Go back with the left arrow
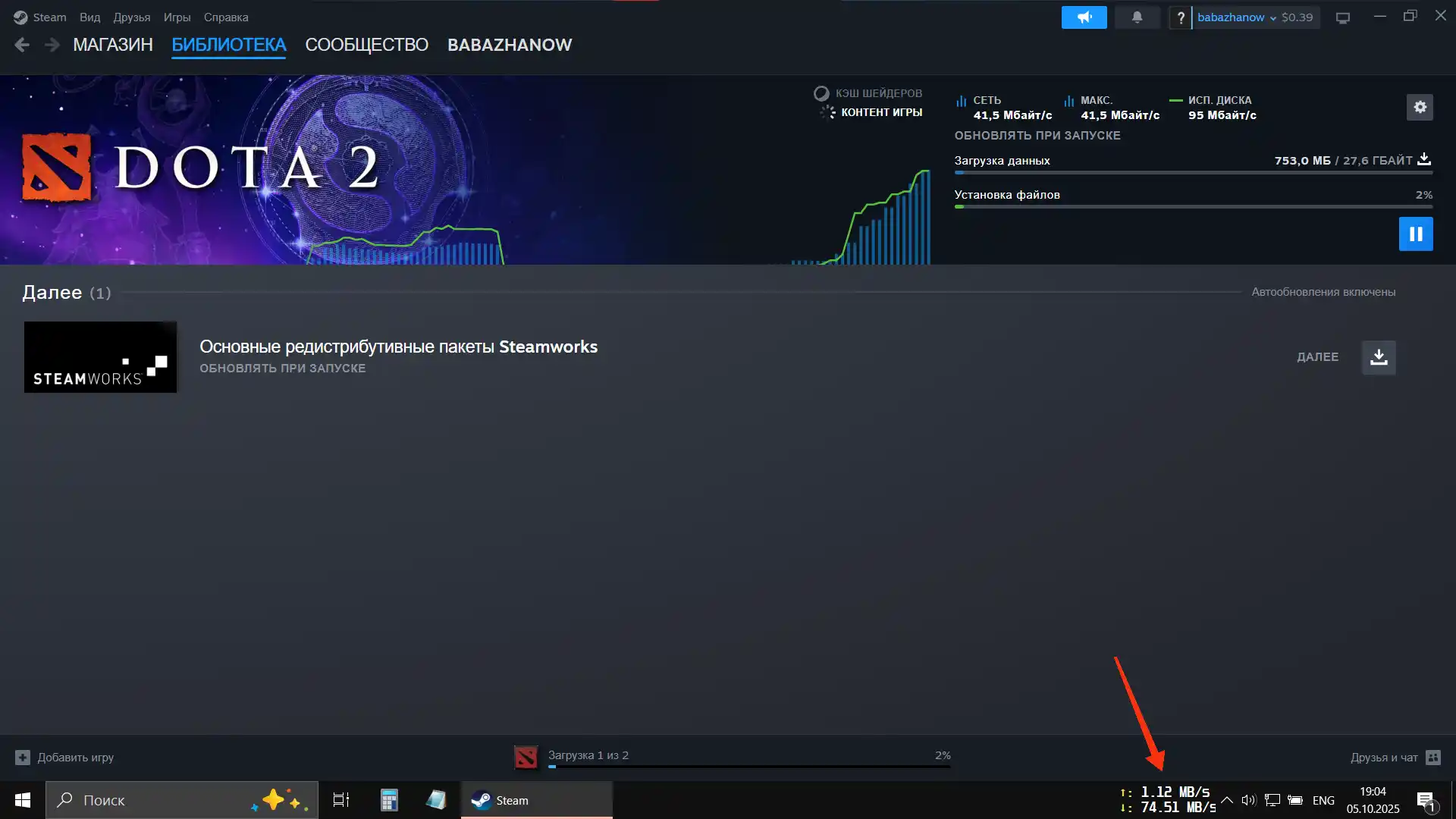The width and height of the screenshot is (1456, 819). pos(22,45)
